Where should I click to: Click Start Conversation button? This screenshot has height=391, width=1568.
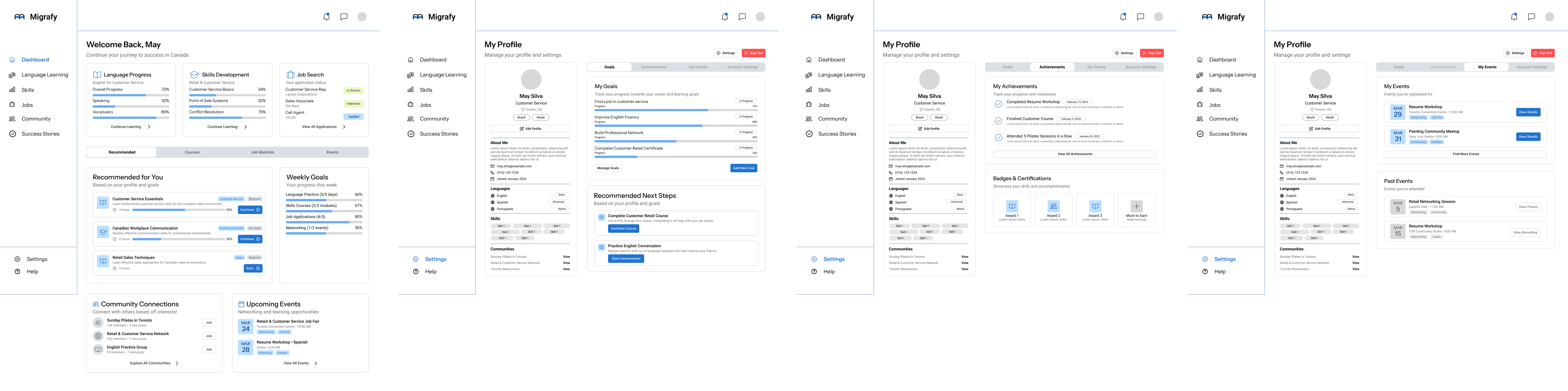pos(626,259)
